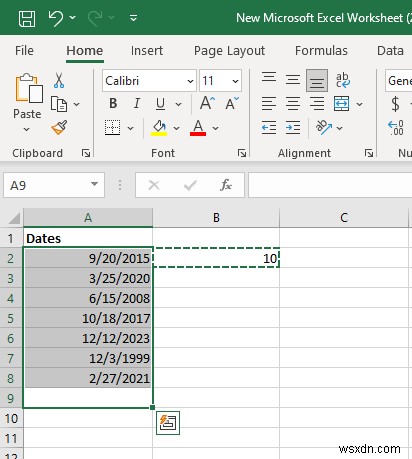Viewport: 412px width, 459px height.
Task: Open the Formulas tab
Action: pos(321,51)
